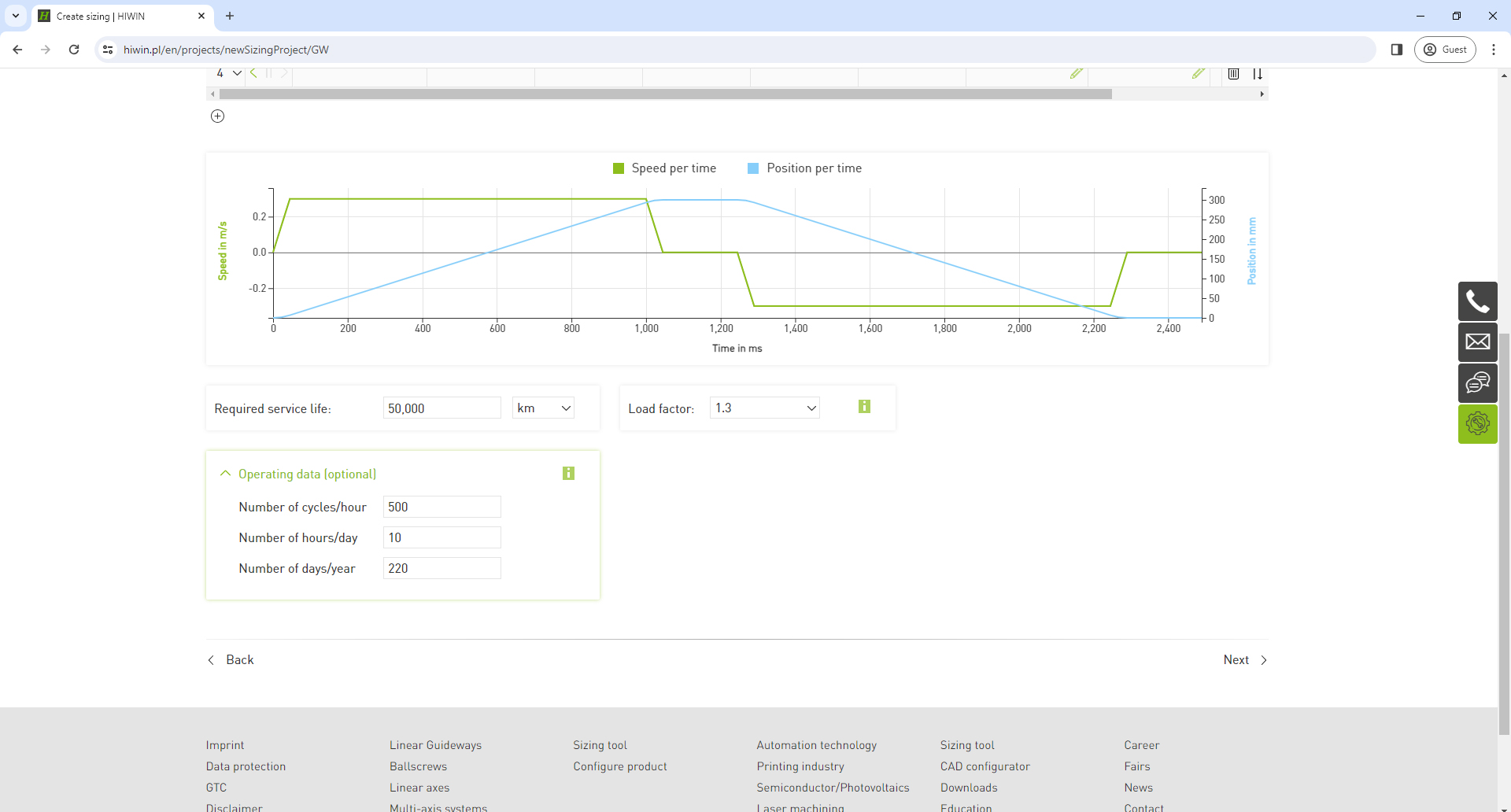Click the green left arrow on row 4

253,73
